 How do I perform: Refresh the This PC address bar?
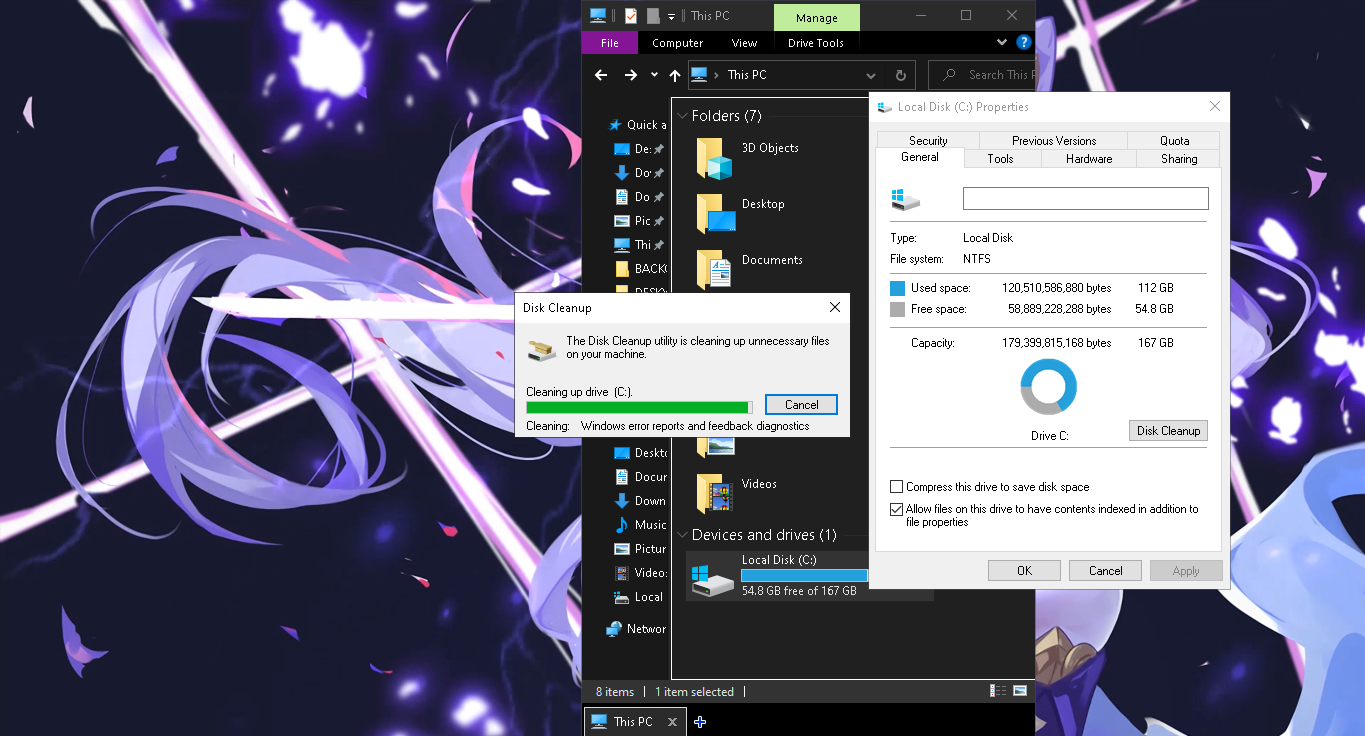click(x=900, y=75)
